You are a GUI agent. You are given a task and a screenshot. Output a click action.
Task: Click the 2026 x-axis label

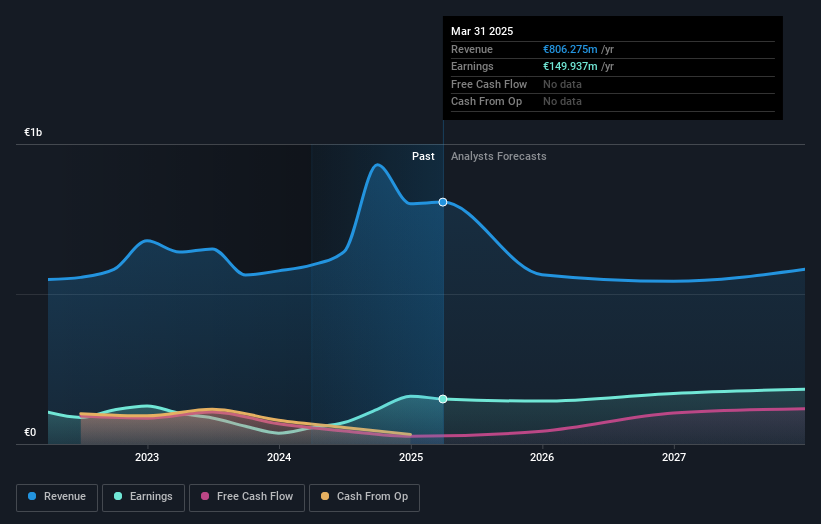coord(542,458)
